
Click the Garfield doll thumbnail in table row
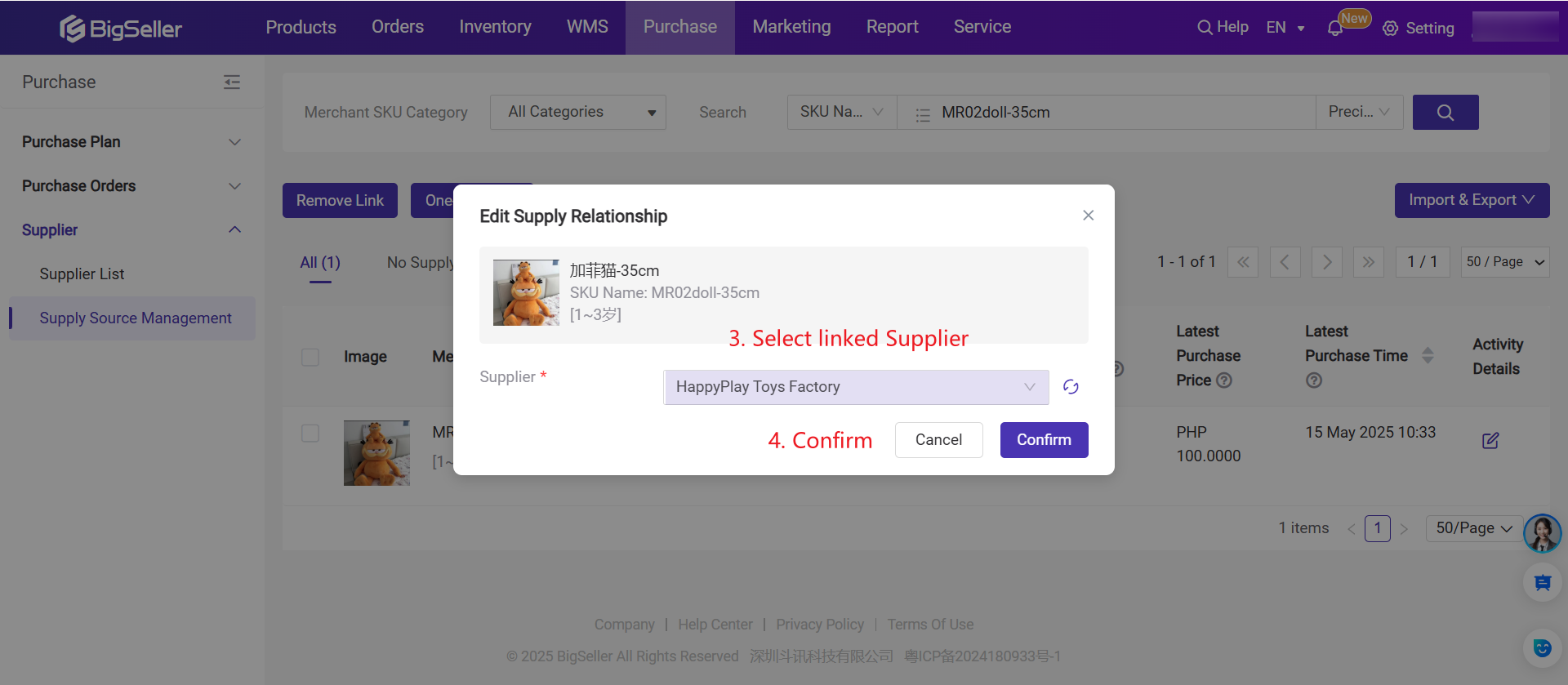click(x=376, y=453)
